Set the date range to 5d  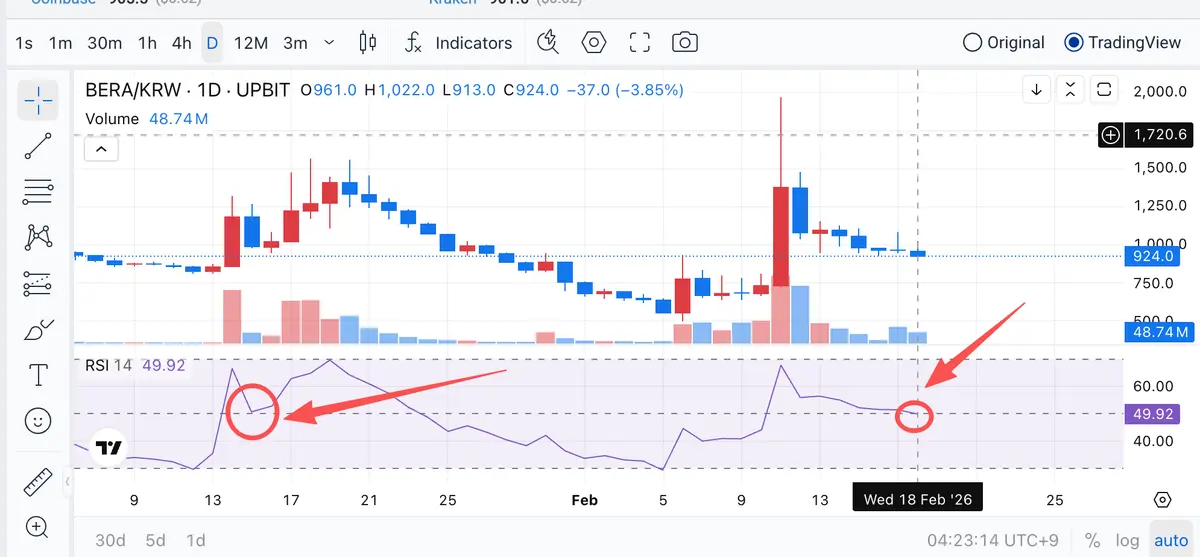point(155,540)
